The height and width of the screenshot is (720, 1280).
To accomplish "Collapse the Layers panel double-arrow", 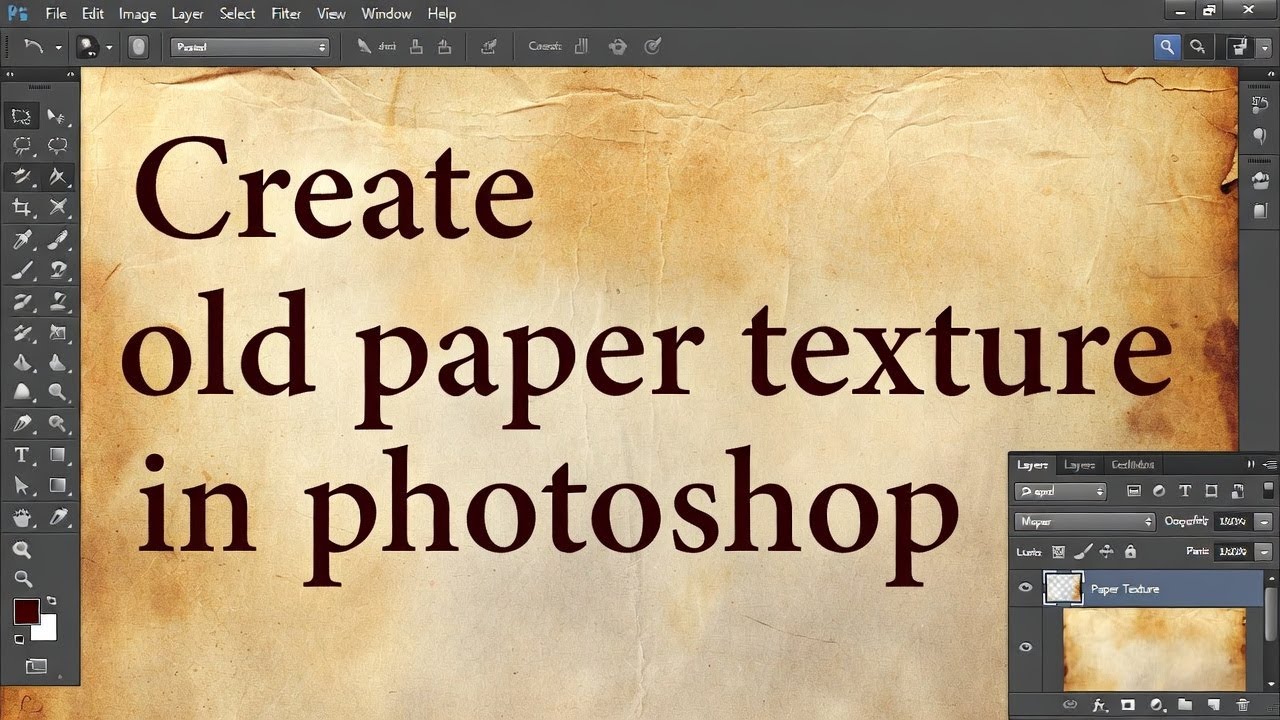I will click(x=1250, y=465).
